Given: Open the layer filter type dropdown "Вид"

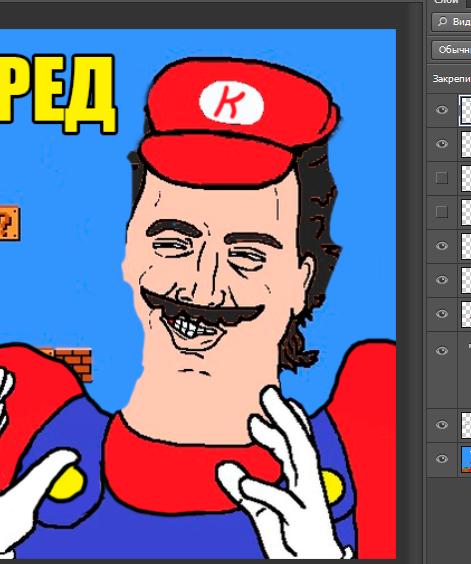Looking at the screenshot, I should tap(452, 22).
